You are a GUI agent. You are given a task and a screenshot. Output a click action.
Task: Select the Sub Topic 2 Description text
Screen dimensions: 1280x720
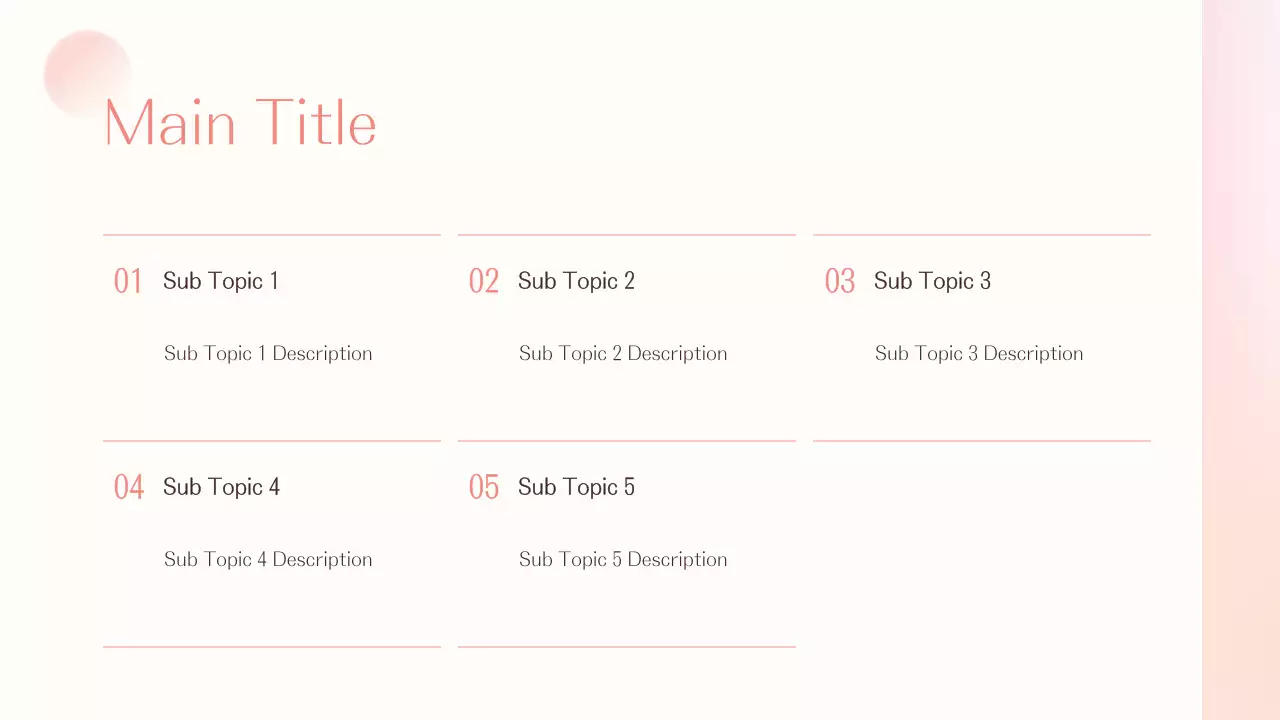[623, 353]
